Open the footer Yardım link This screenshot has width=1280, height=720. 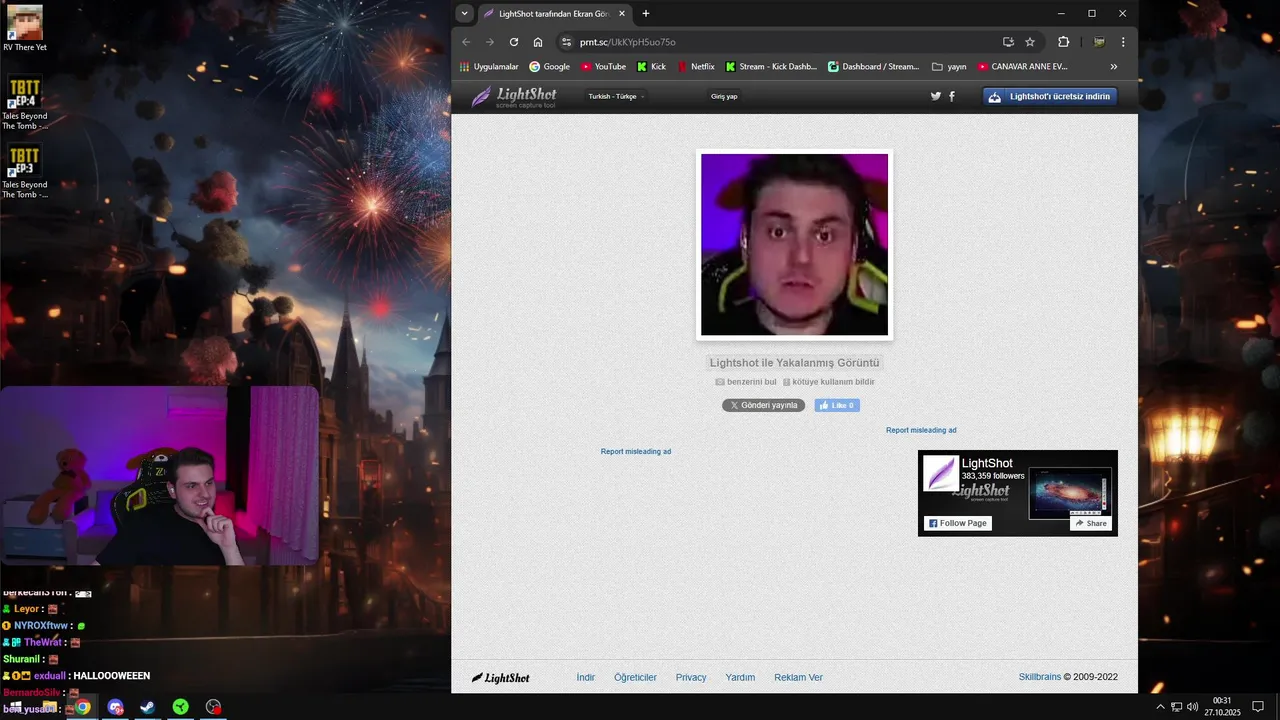[740, 678]
